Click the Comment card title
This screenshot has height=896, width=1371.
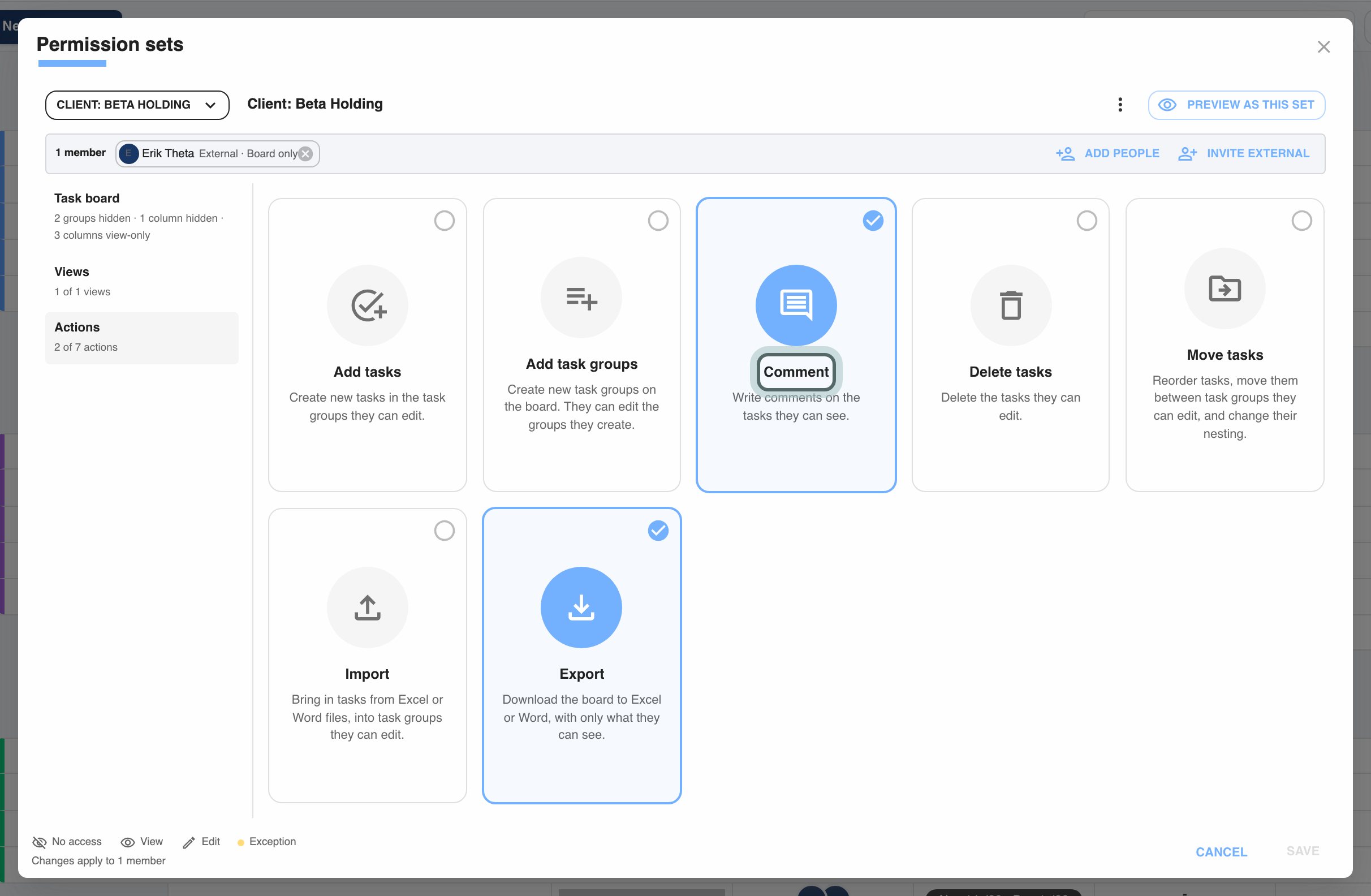[x=796, y=372]
